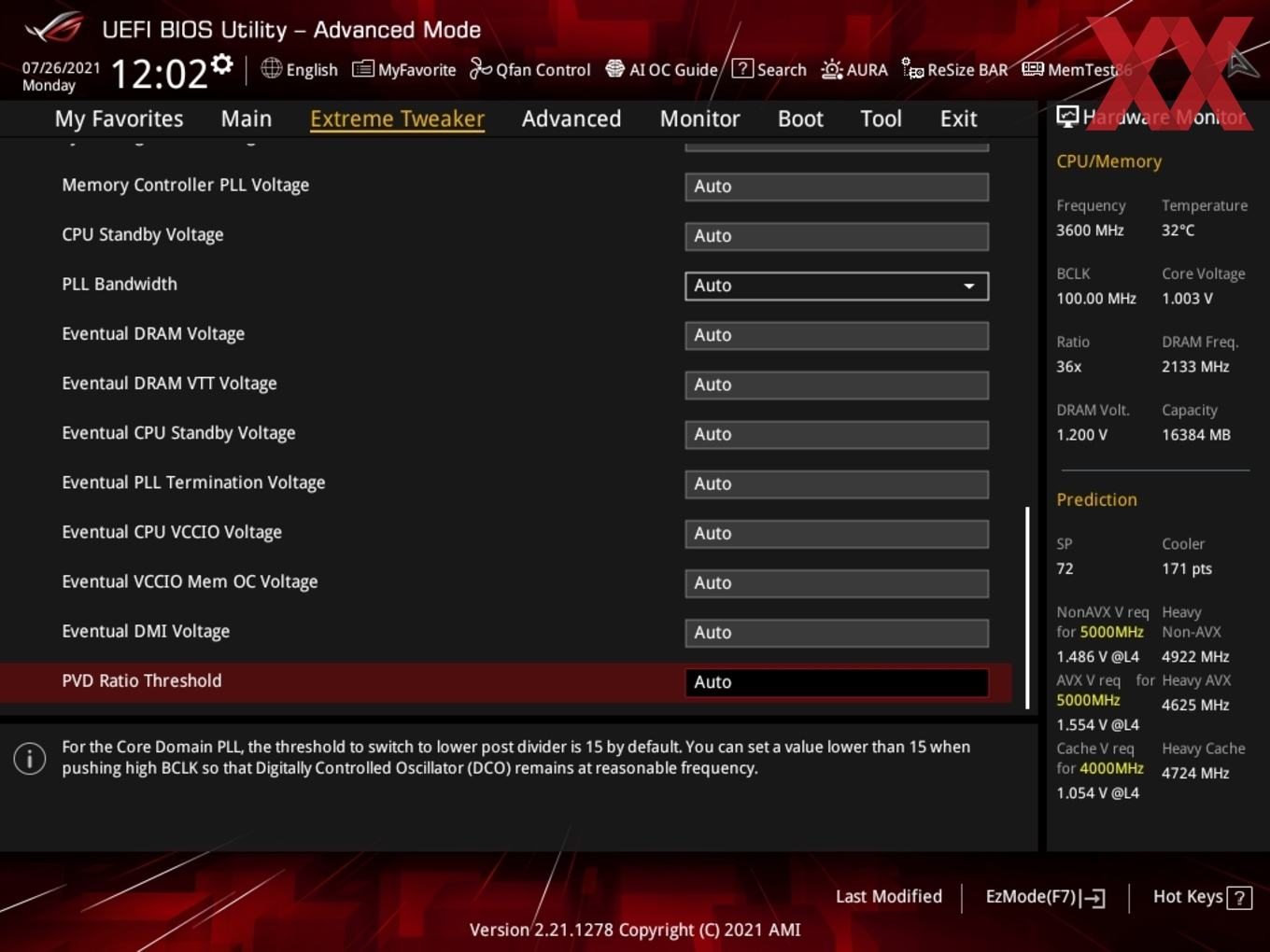This screenshot has width=1270, height=952.
Task: Click Eventual CPU Standby Voltage field
Action: coord(837,434)
